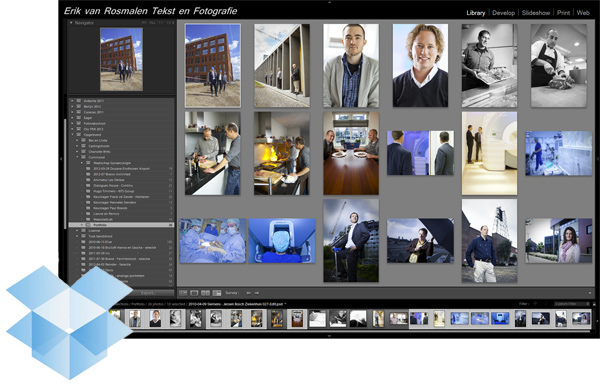Click the Eigen collection set icon
Viewport: 600px width, 391px height.
coord(78,118)
